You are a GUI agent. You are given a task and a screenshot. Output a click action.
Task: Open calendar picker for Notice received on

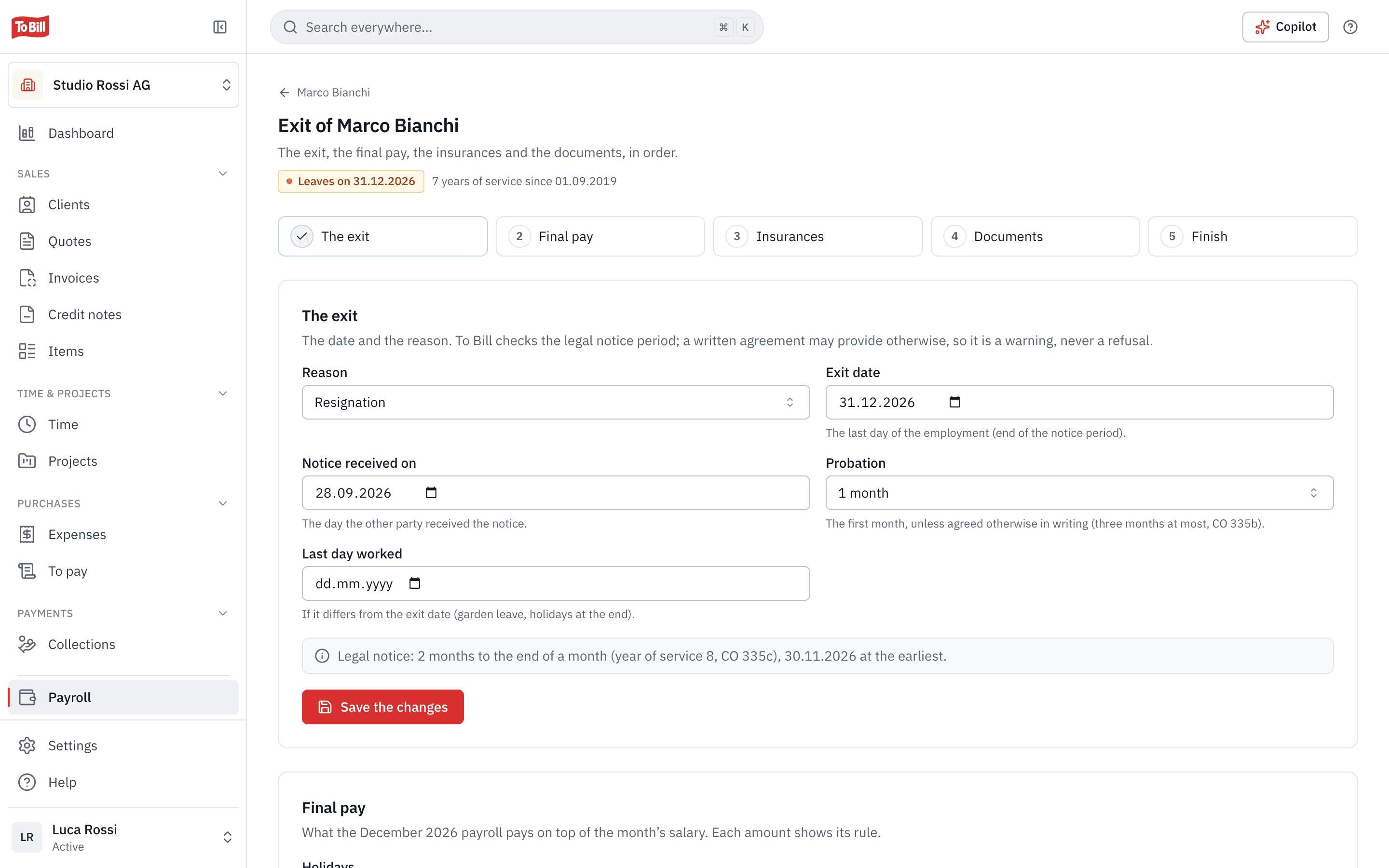(431, 492)
